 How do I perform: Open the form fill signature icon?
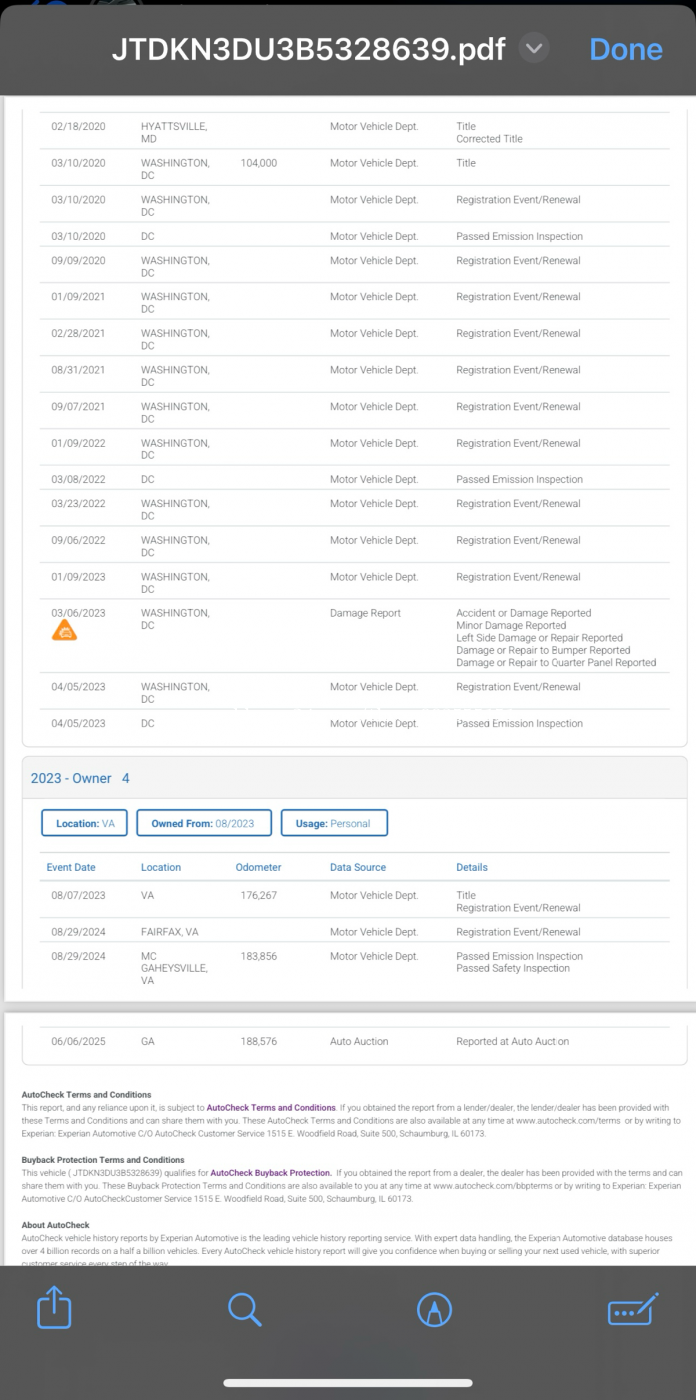click(633, 1309)
